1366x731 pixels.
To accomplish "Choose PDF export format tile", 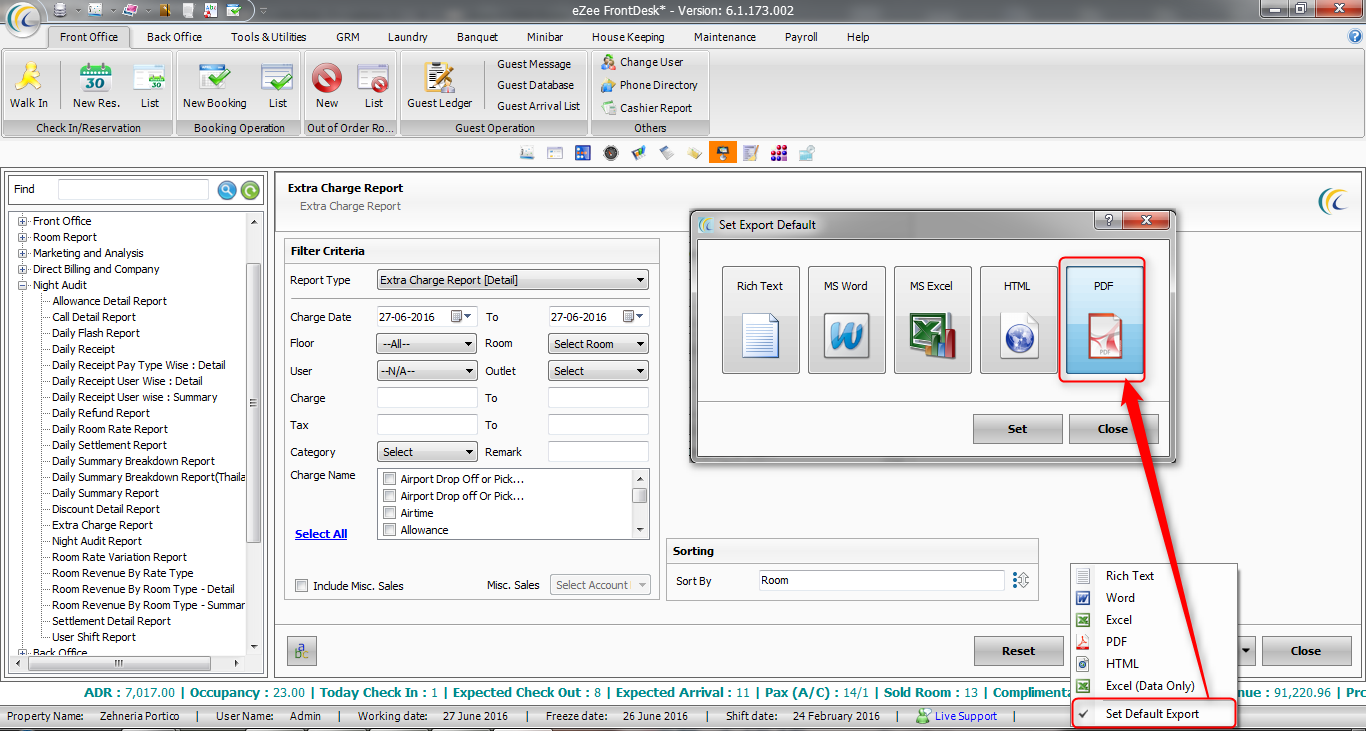I will (1105, 320).
